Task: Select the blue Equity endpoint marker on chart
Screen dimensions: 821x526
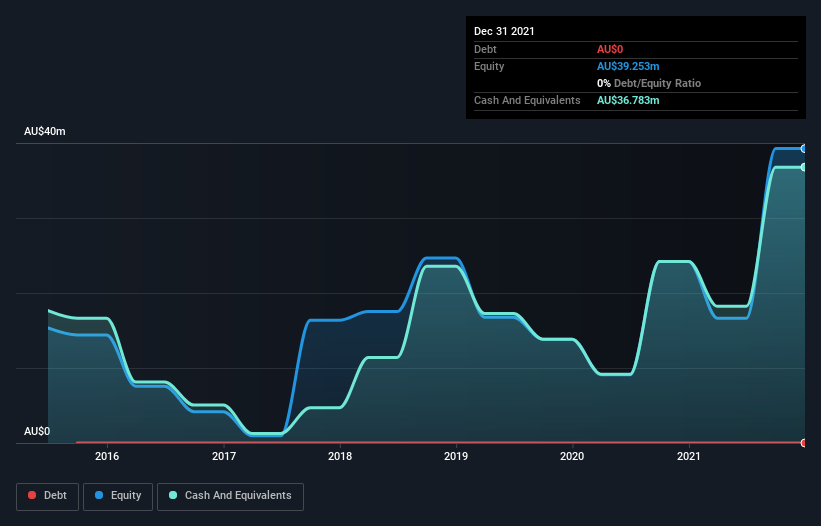Action: coord(804,149)
